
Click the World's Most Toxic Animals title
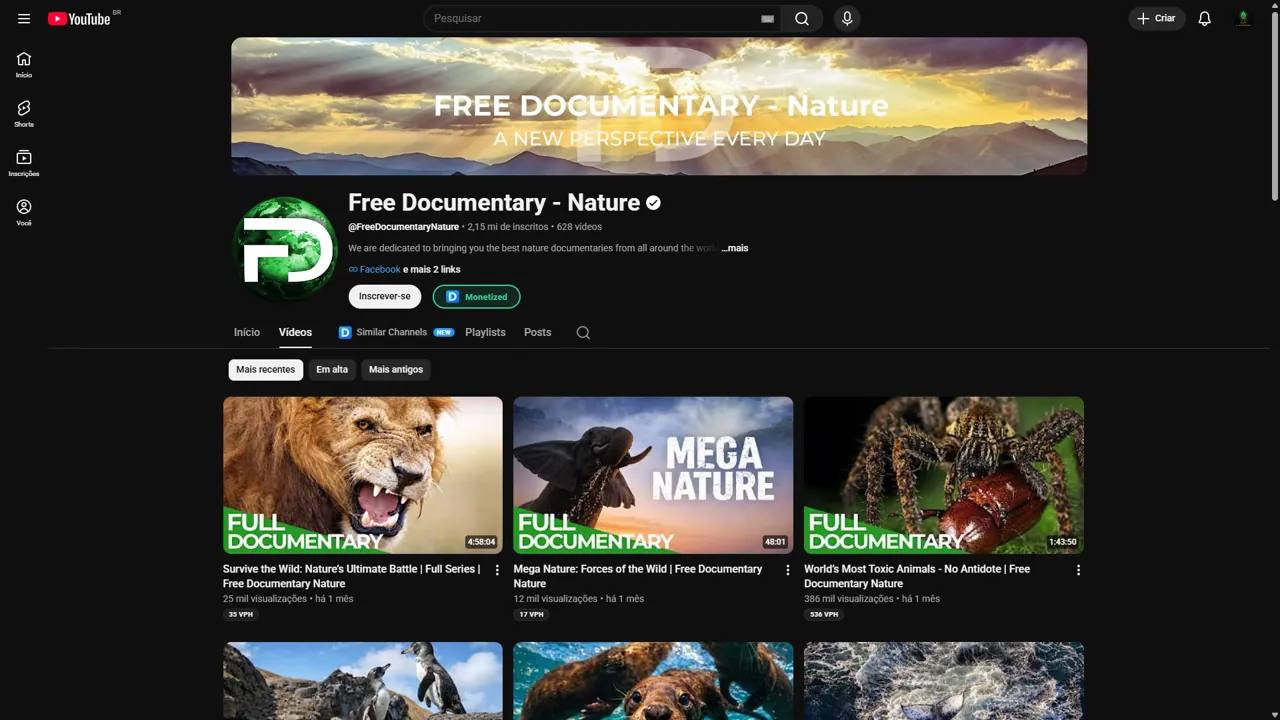click(917, 576)
